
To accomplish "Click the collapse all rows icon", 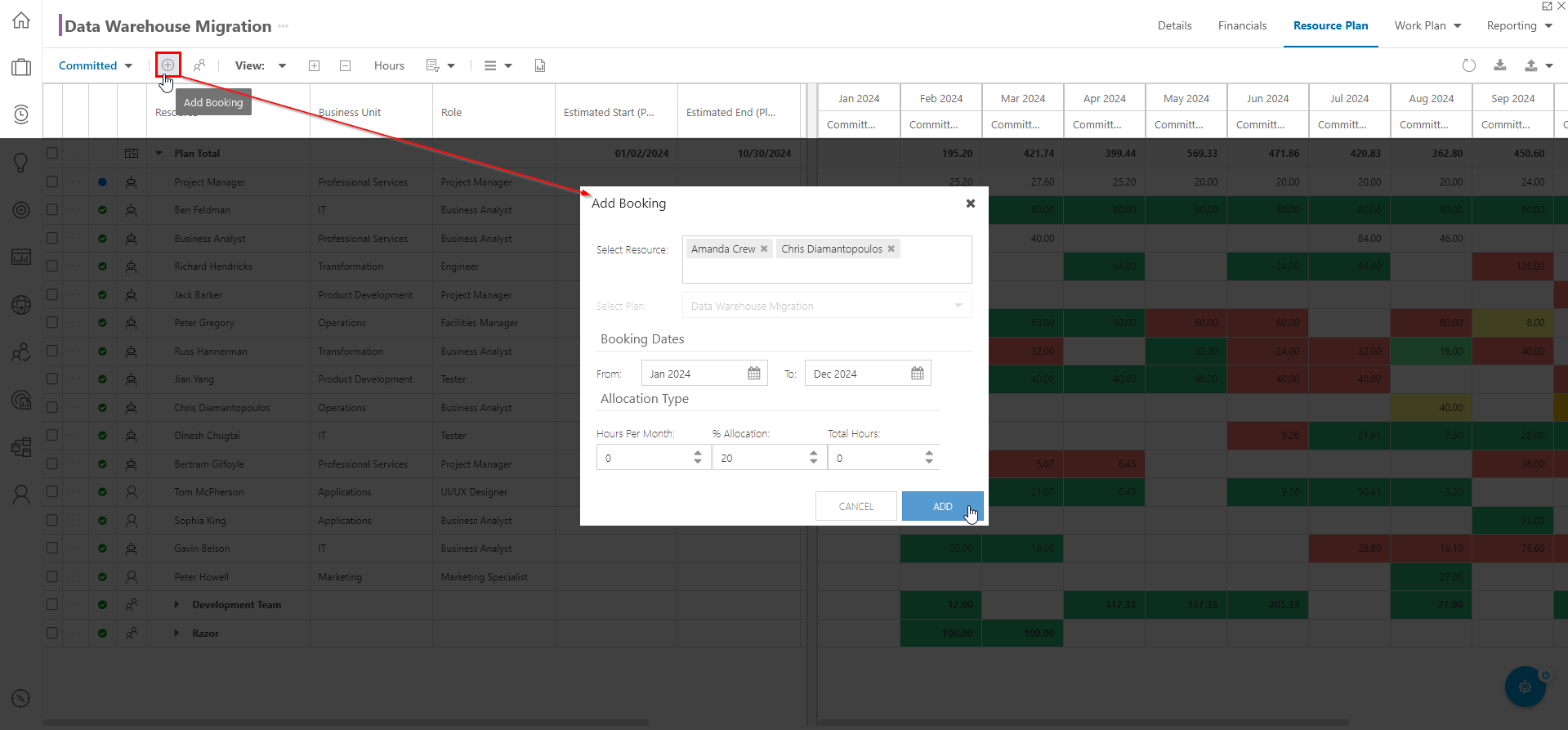I will pos(345,65).
